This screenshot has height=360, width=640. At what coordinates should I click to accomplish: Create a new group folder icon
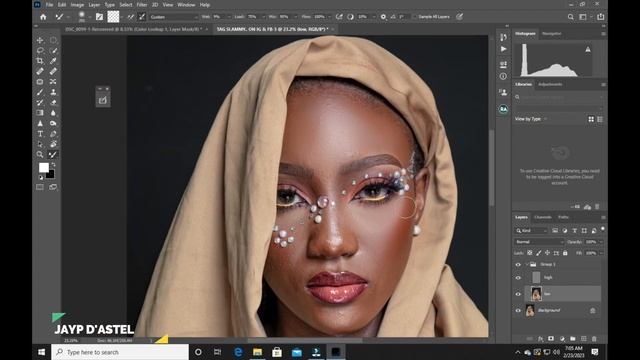point(573,339)
